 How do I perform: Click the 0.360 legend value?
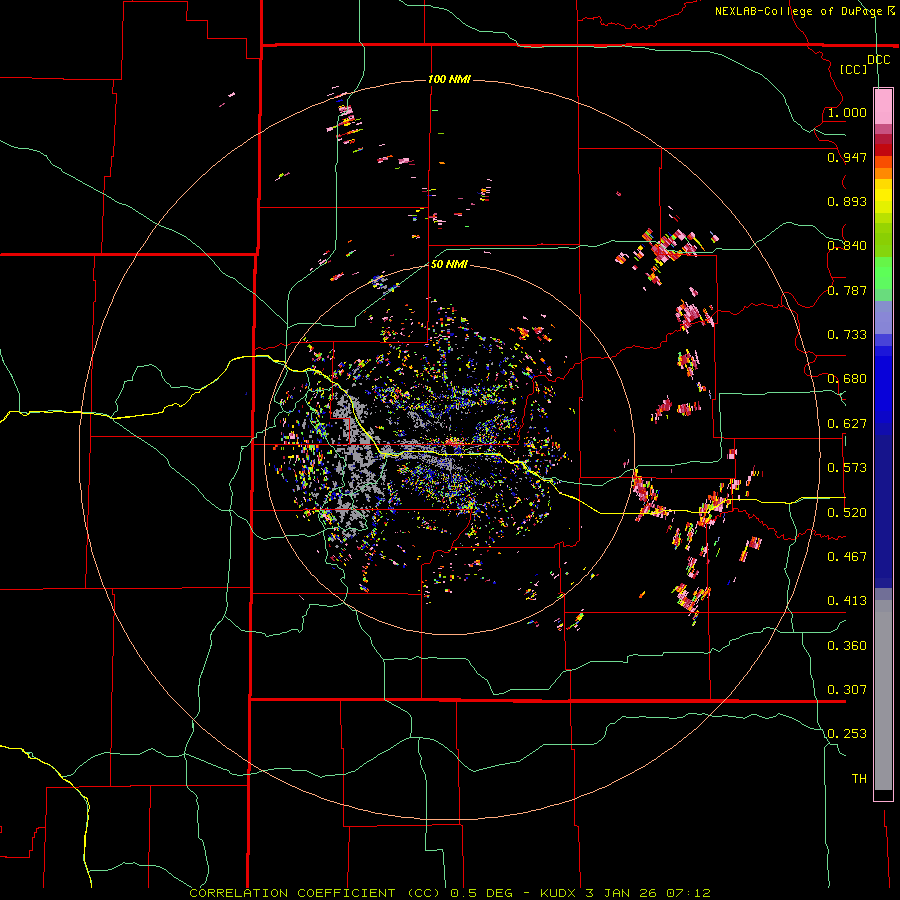point(847,646)
